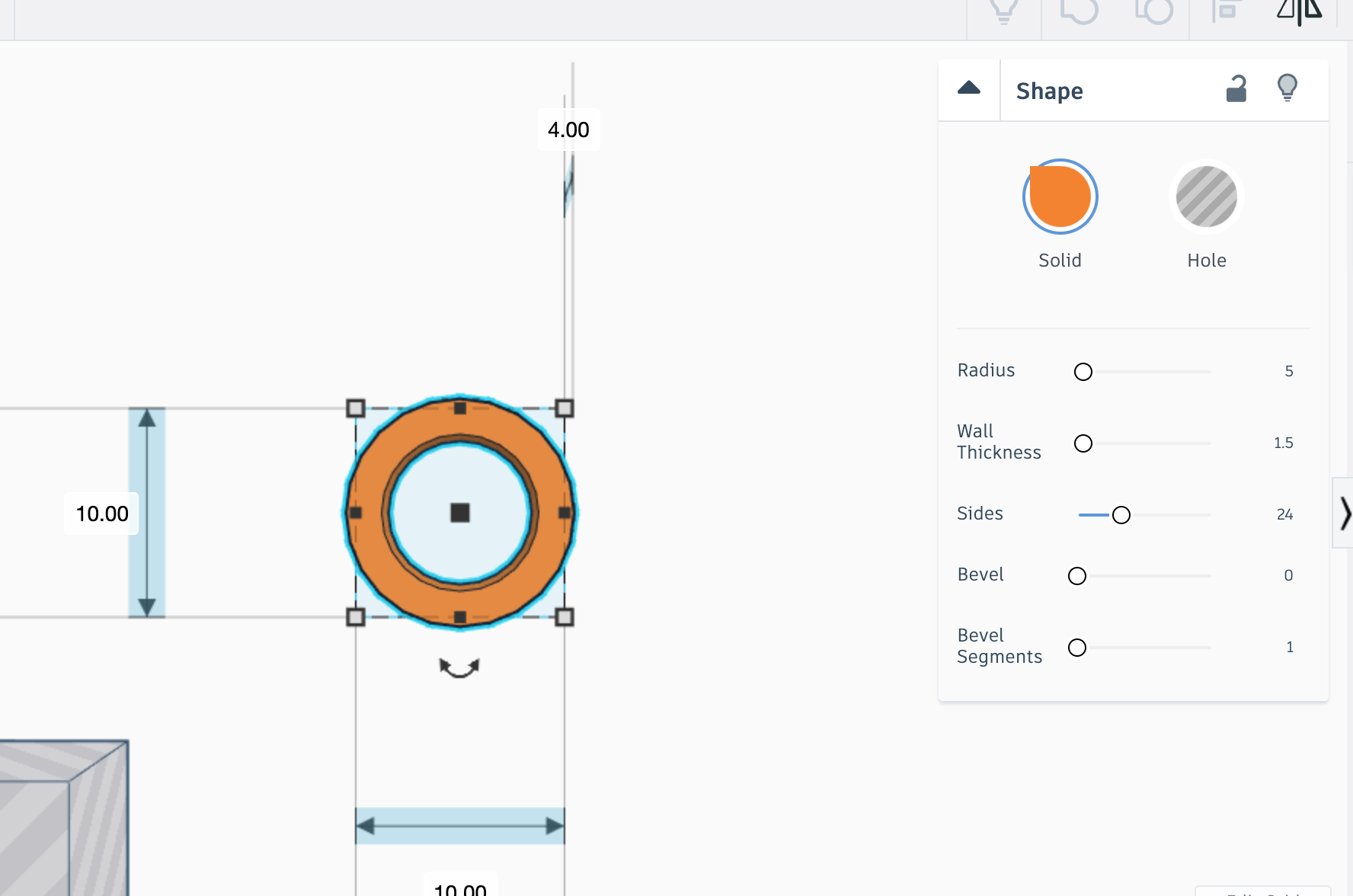Image resolution: width=1353 pixels, height=896 pixels.
Task: Toggle the tube's center square handle
Action: click(x=460, y=514)
